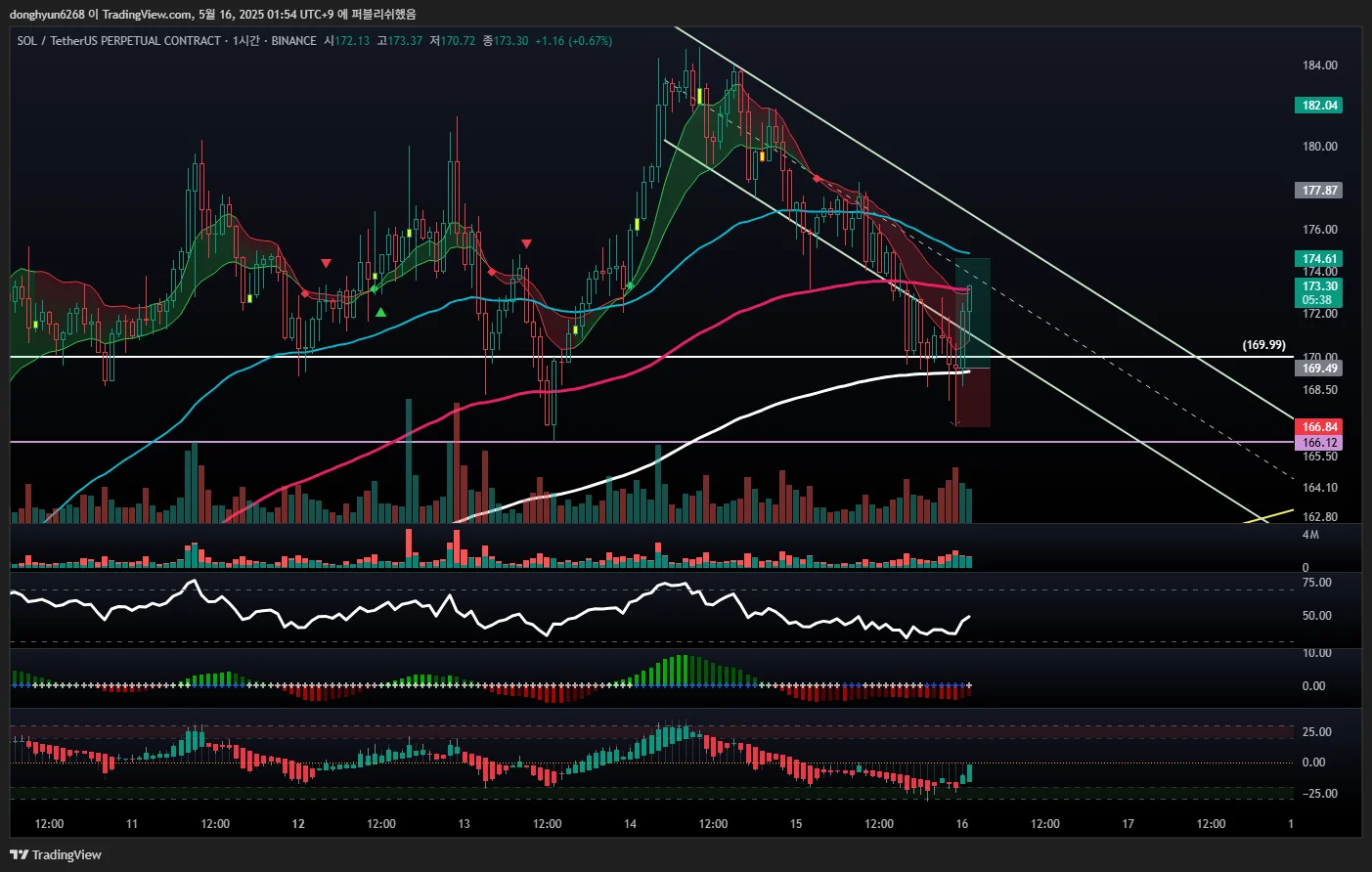Select the green 182.04 price label
1372x872 pixels.
(1319, 106)
